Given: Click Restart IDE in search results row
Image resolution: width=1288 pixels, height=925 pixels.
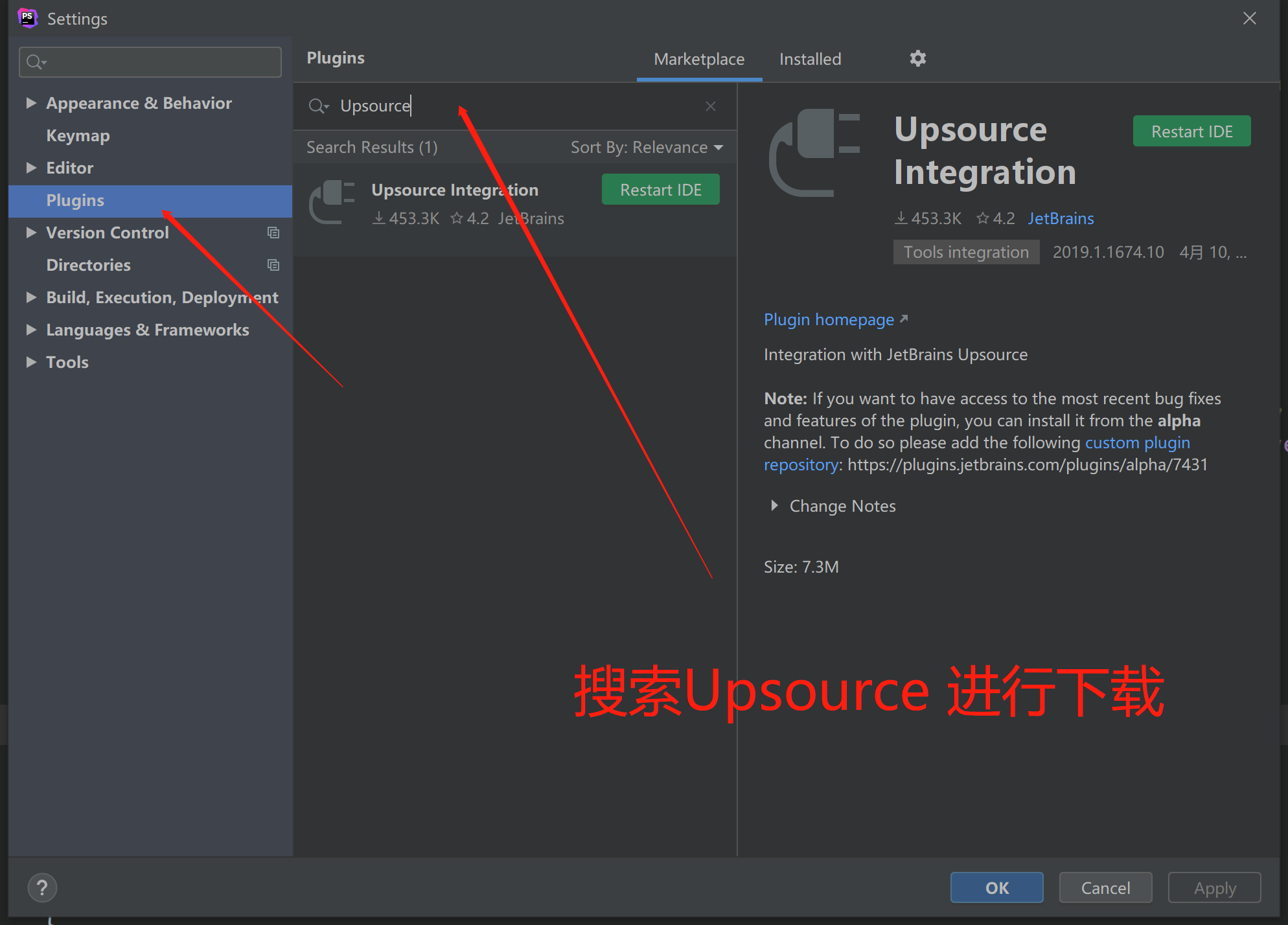Looking at the screenshot, I should pos(660,190).
